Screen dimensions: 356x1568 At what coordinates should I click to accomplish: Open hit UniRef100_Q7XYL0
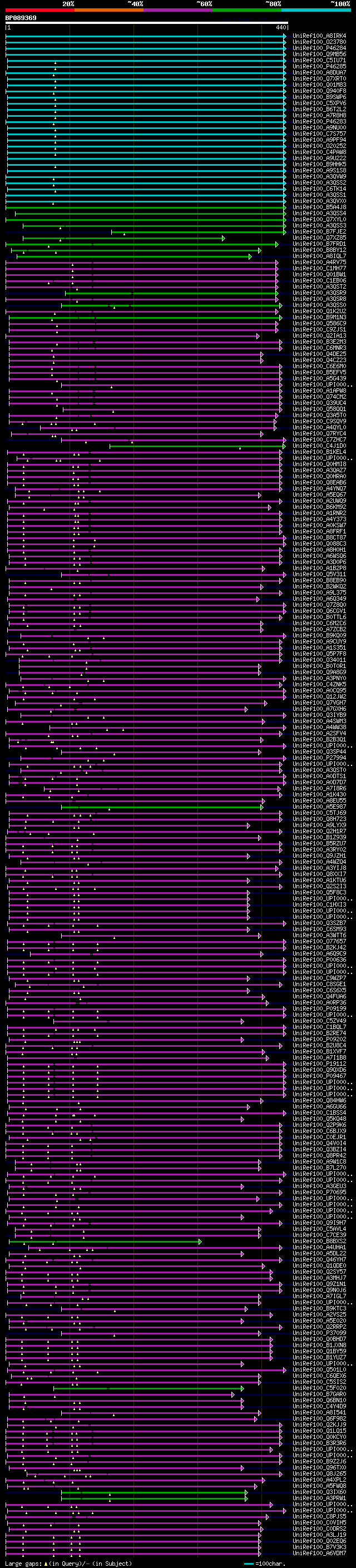[319, 220]
